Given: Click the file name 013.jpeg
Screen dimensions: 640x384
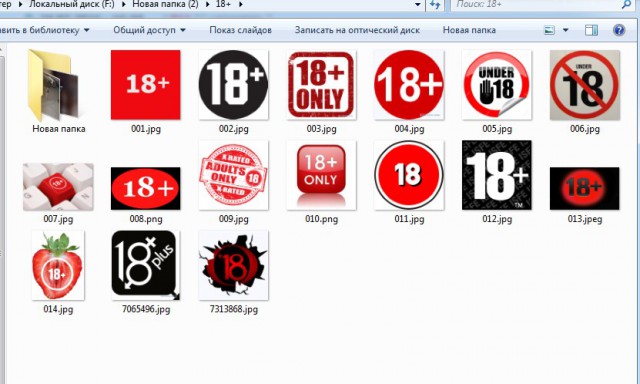Looking at the screenshot, I should [584, 219].
